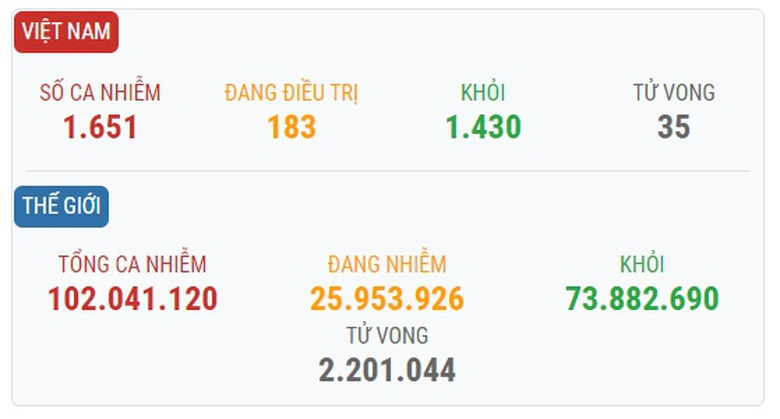
Task: Click Vietnam's green KHỎI label
Action: pos(482,93)
